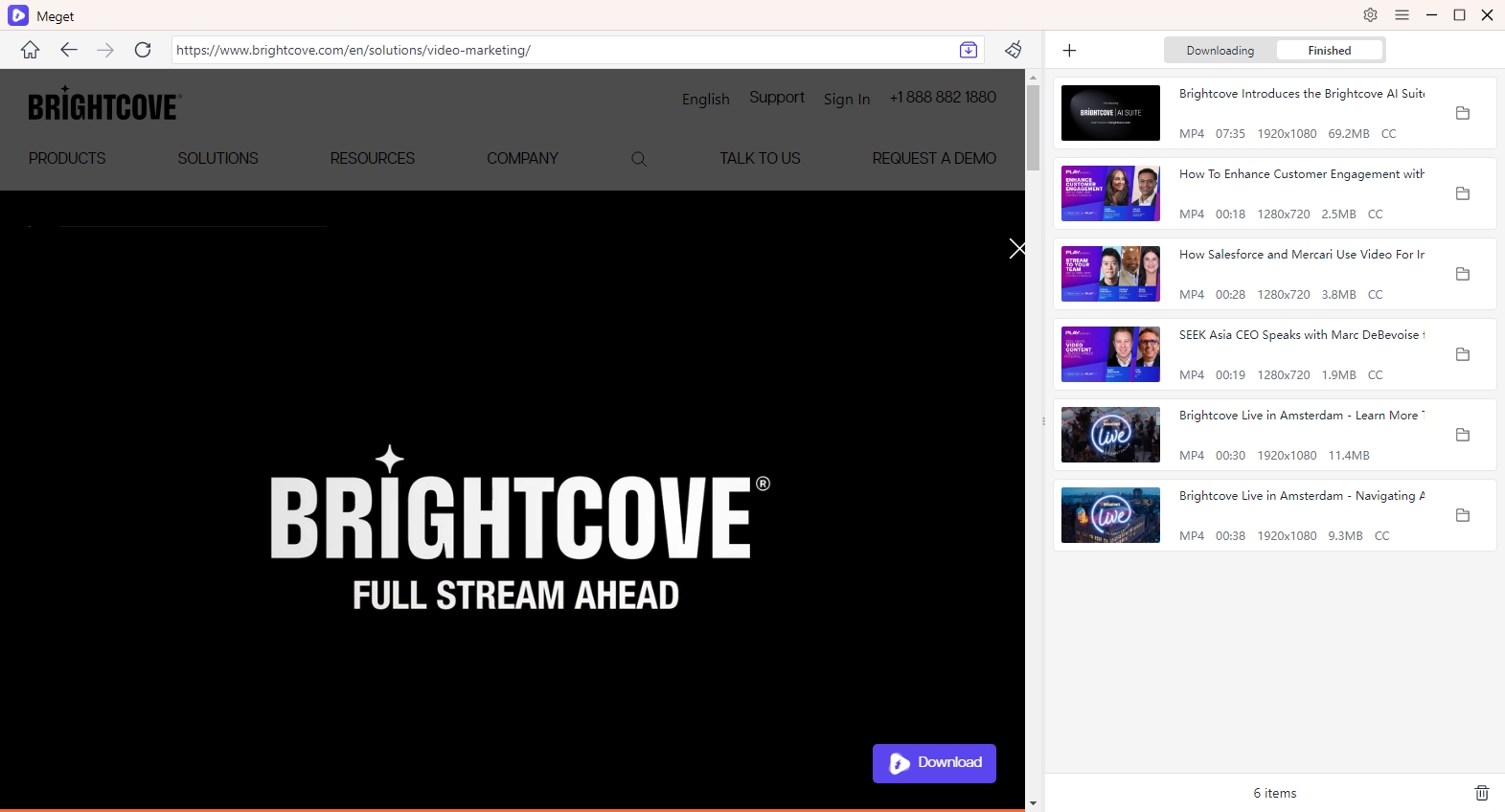The height and width of the screenshot is (812, 1505).
Task: Reload the current page
Action: pyautogui.click(x=143, y=50)
